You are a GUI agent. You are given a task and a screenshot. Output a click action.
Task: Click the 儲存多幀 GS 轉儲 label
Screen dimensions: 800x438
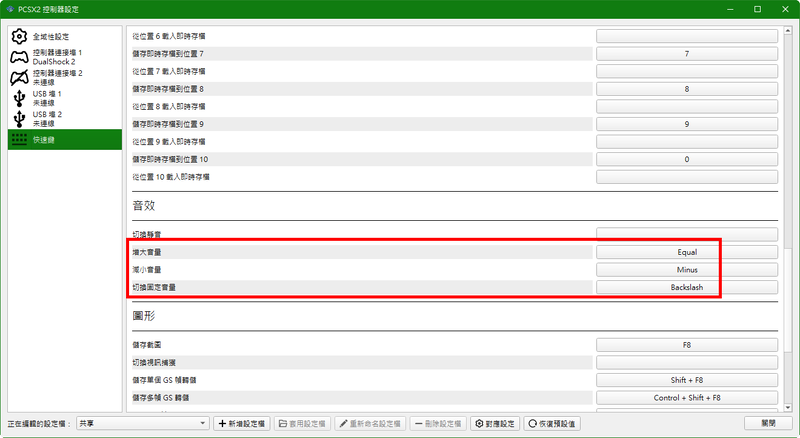161,398
